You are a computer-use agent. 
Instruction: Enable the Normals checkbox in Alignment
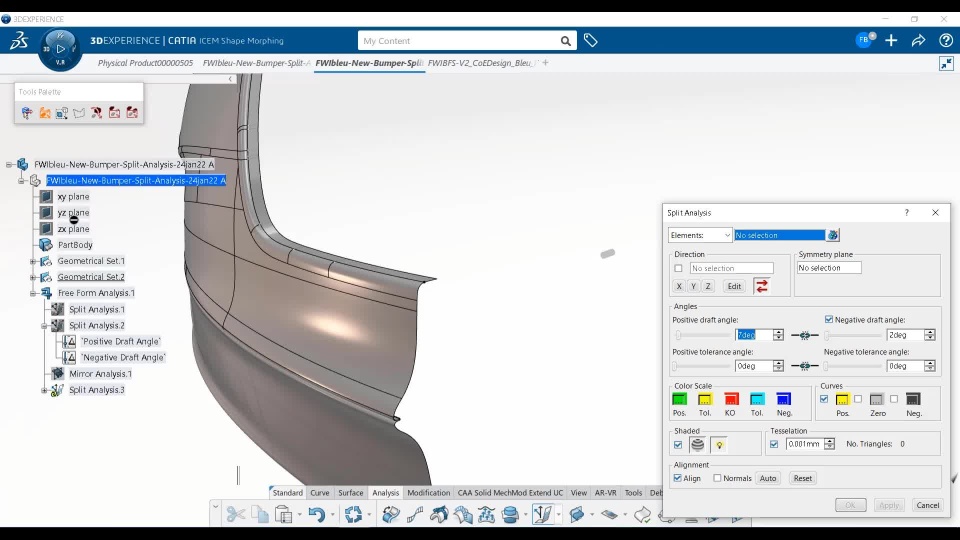pos(717,478)
